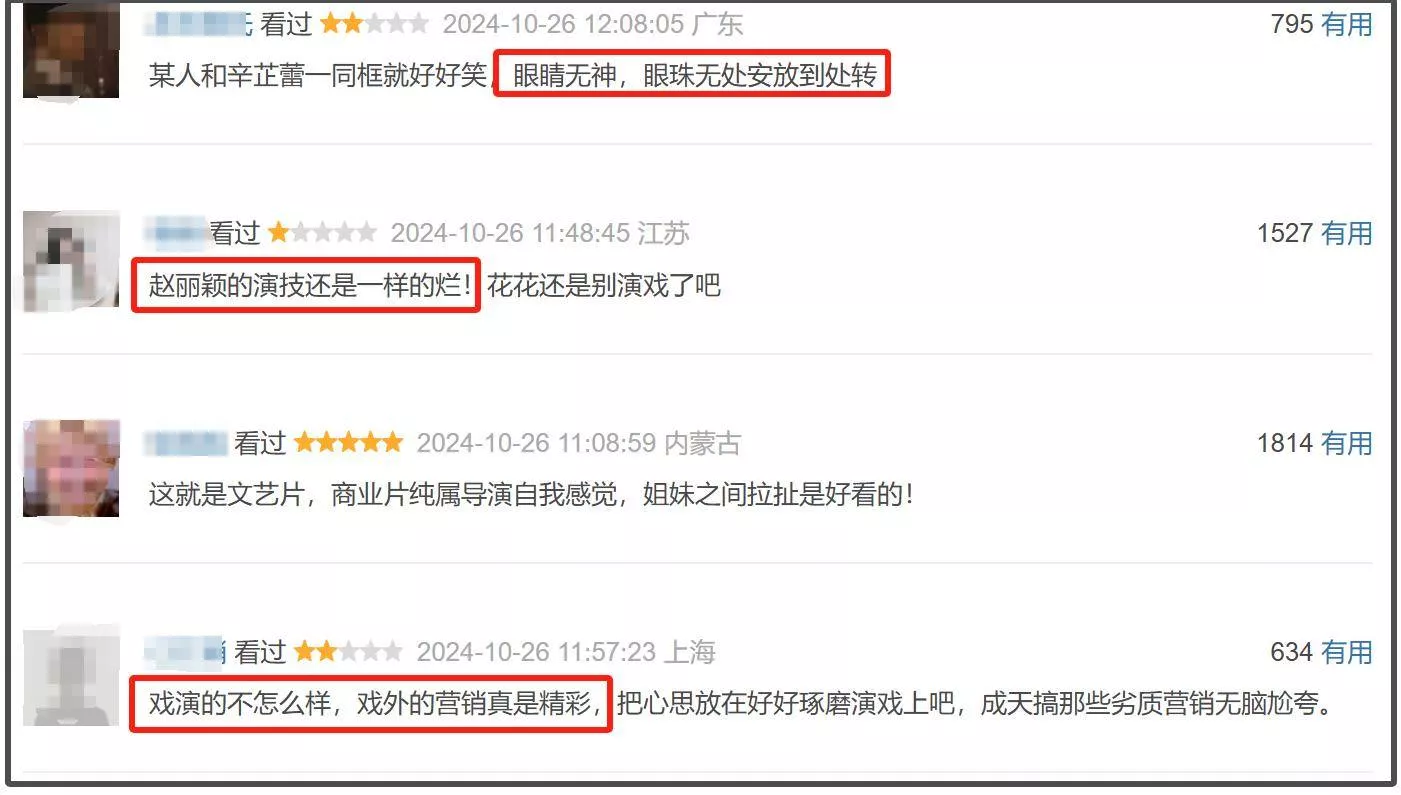This screenshot has width=1401, height=795.
Task: Click the timestamp 2024-10-26 11:08:59
Action: coord(536,442)
